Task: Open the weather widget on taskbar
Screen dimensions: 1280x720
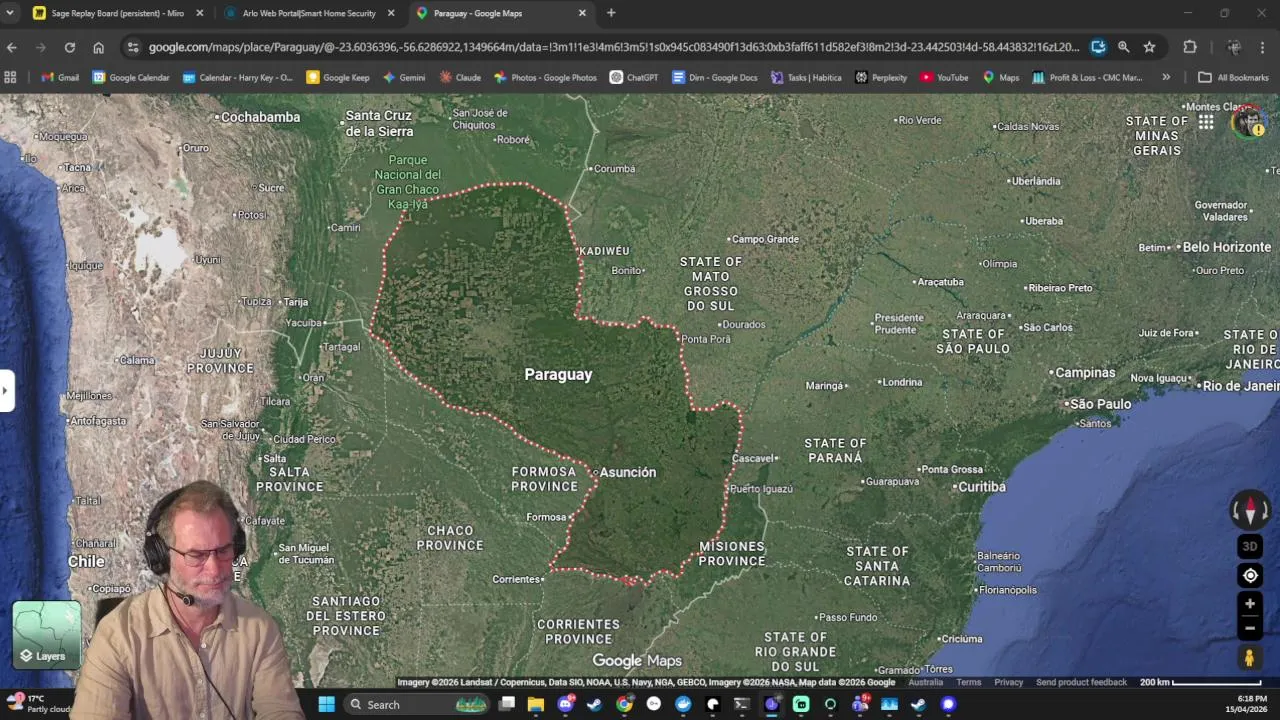Action: [36, 704]
